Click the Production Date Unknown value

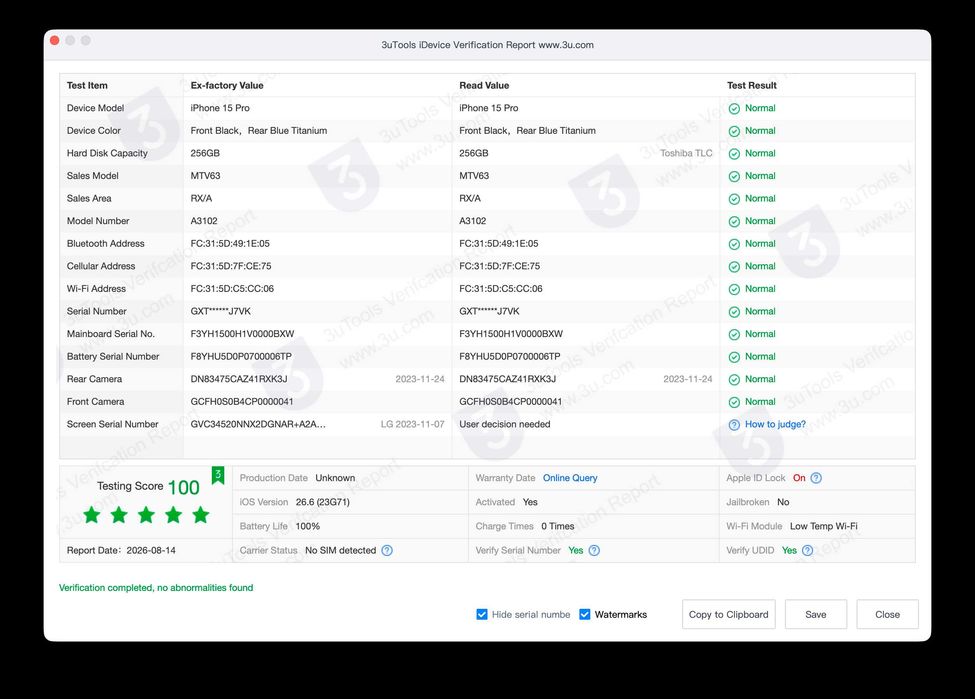coord(335,478)
